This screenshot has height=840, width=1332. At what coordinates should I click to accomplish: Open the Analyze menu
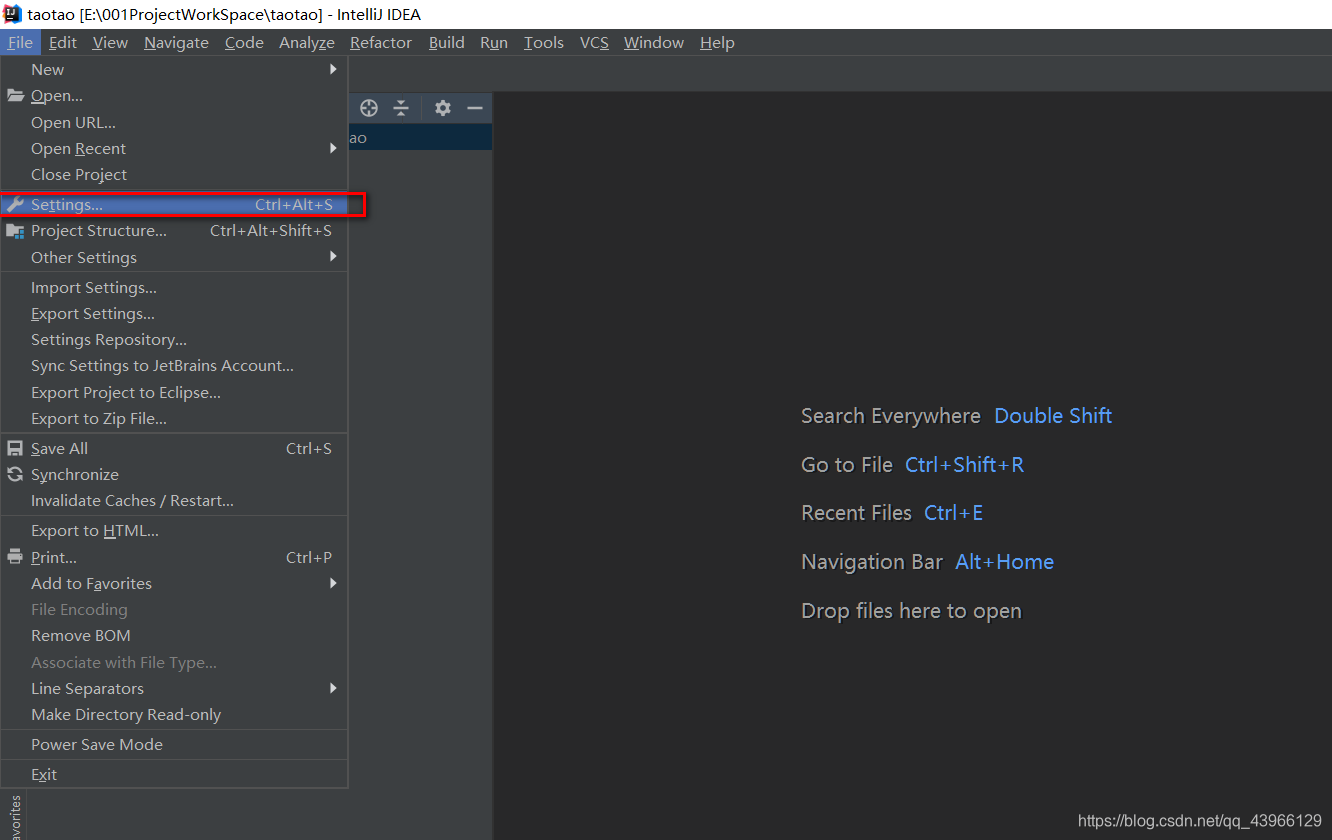pyautogui.click(x=307, y=42)
